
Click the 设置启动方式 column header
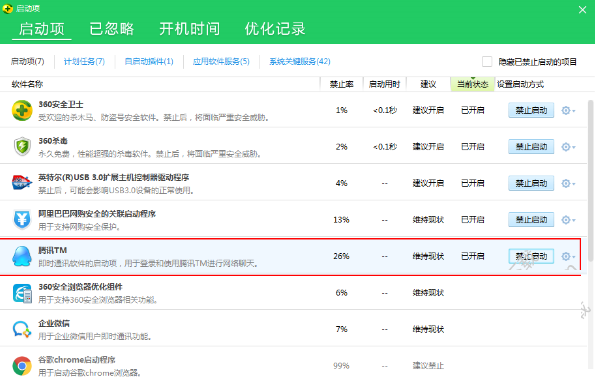click(x=520, y=84)
